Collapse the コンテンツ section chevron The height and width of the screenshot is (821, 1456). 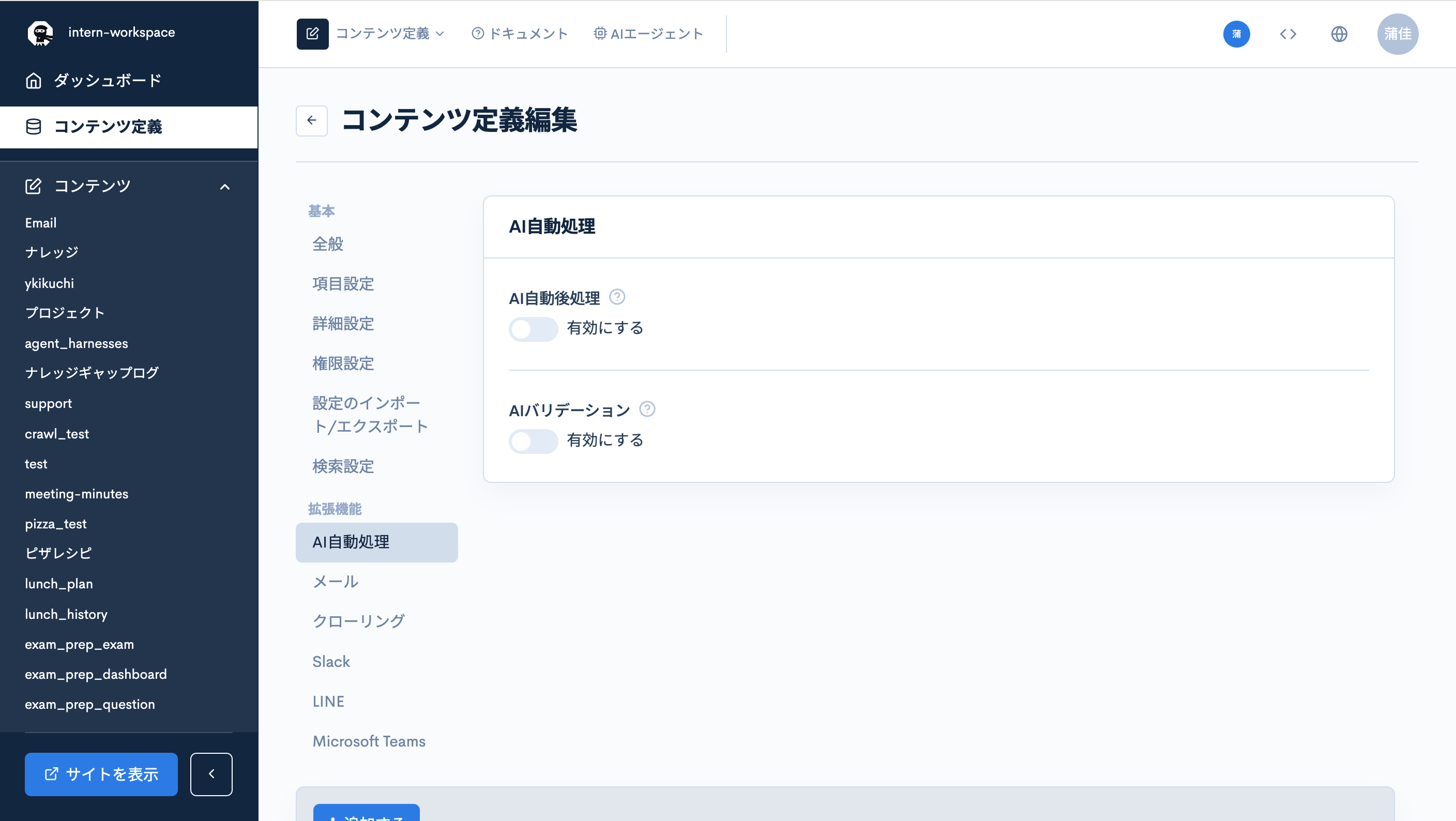click(x=225, y=187)
